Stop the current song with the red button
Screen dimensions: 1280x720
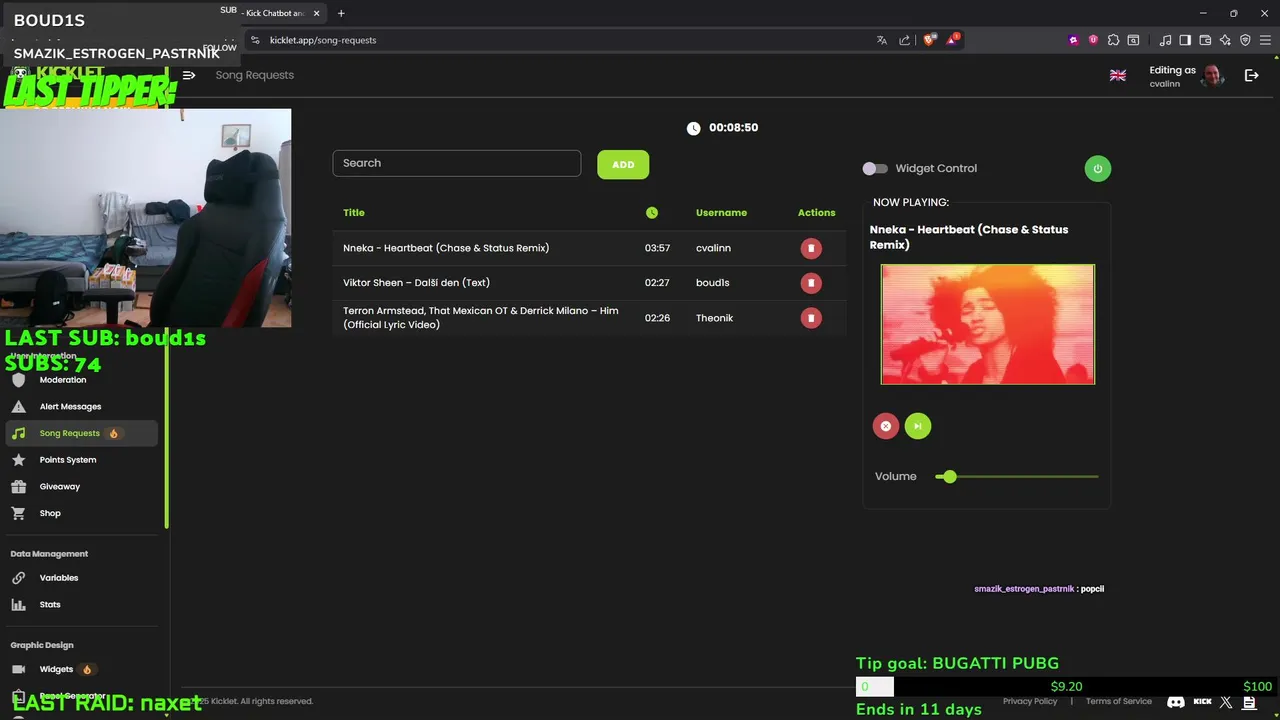[885, 426]
